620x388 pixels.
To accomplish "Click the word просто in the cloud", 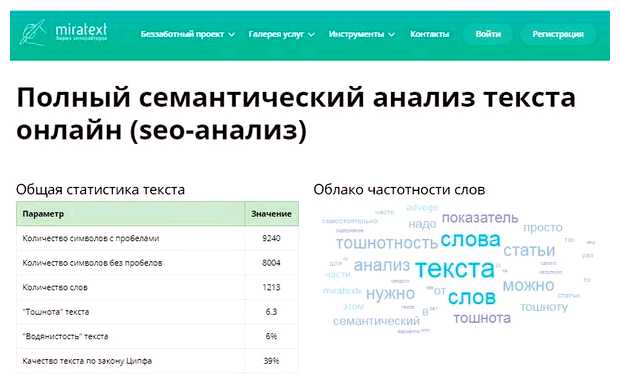I will (x=542, y=228).
